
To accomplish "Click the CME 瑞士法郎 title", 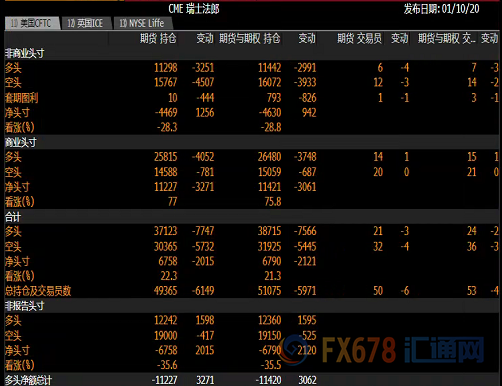I will (x=194, y=9).
